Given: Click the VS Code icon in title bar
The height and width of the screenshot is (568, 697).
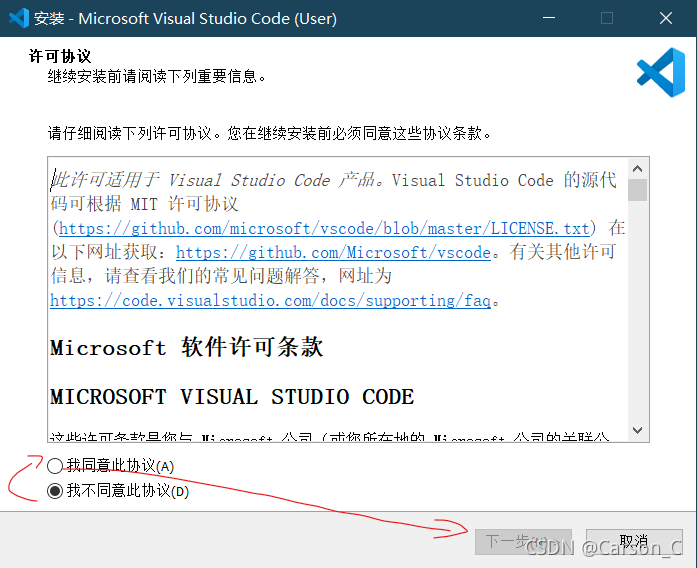Looking at the screenshot, I should point(19,18).
